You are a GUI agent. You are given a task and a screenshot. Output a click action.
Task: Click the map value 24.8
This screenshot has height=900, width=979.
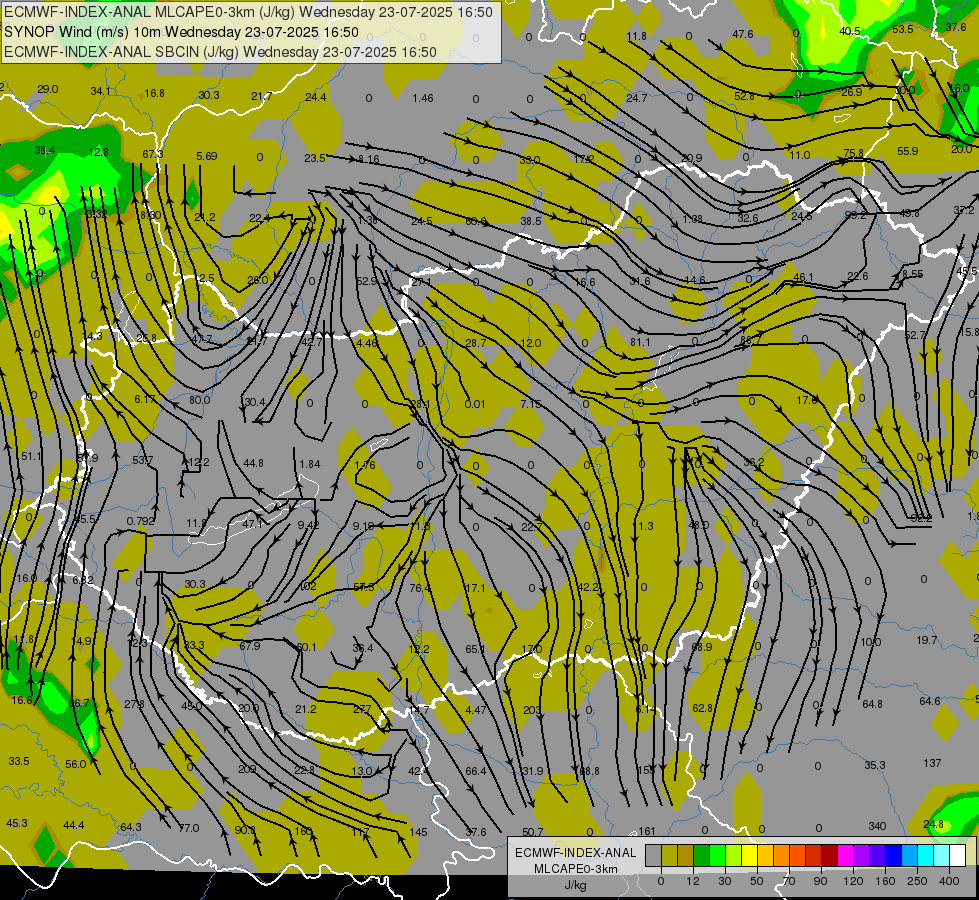coord(933,824)
